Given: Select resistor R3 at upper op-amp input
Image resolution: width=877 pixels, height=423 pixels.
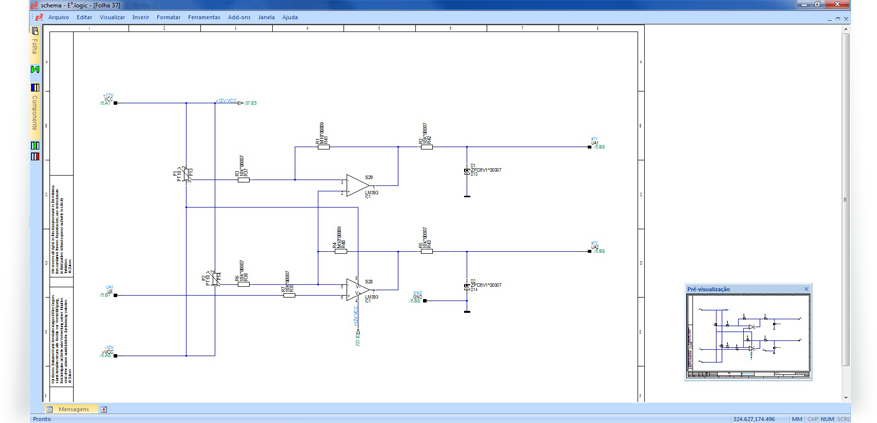Looking at the screenshot, I should 243,180.
